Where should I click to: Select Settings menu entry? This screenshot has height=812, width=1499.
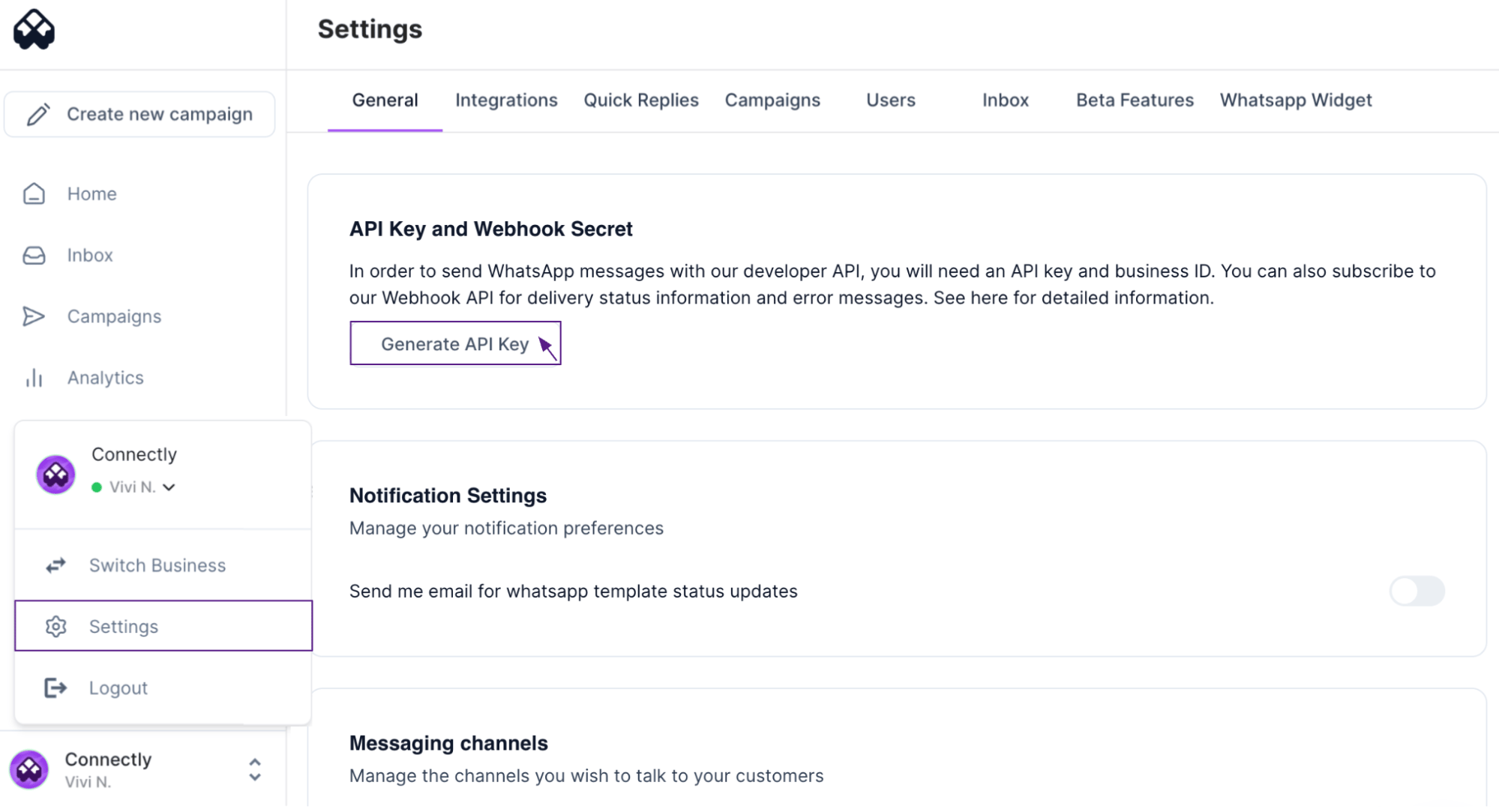pyautogui.click(x=163, y=626)
